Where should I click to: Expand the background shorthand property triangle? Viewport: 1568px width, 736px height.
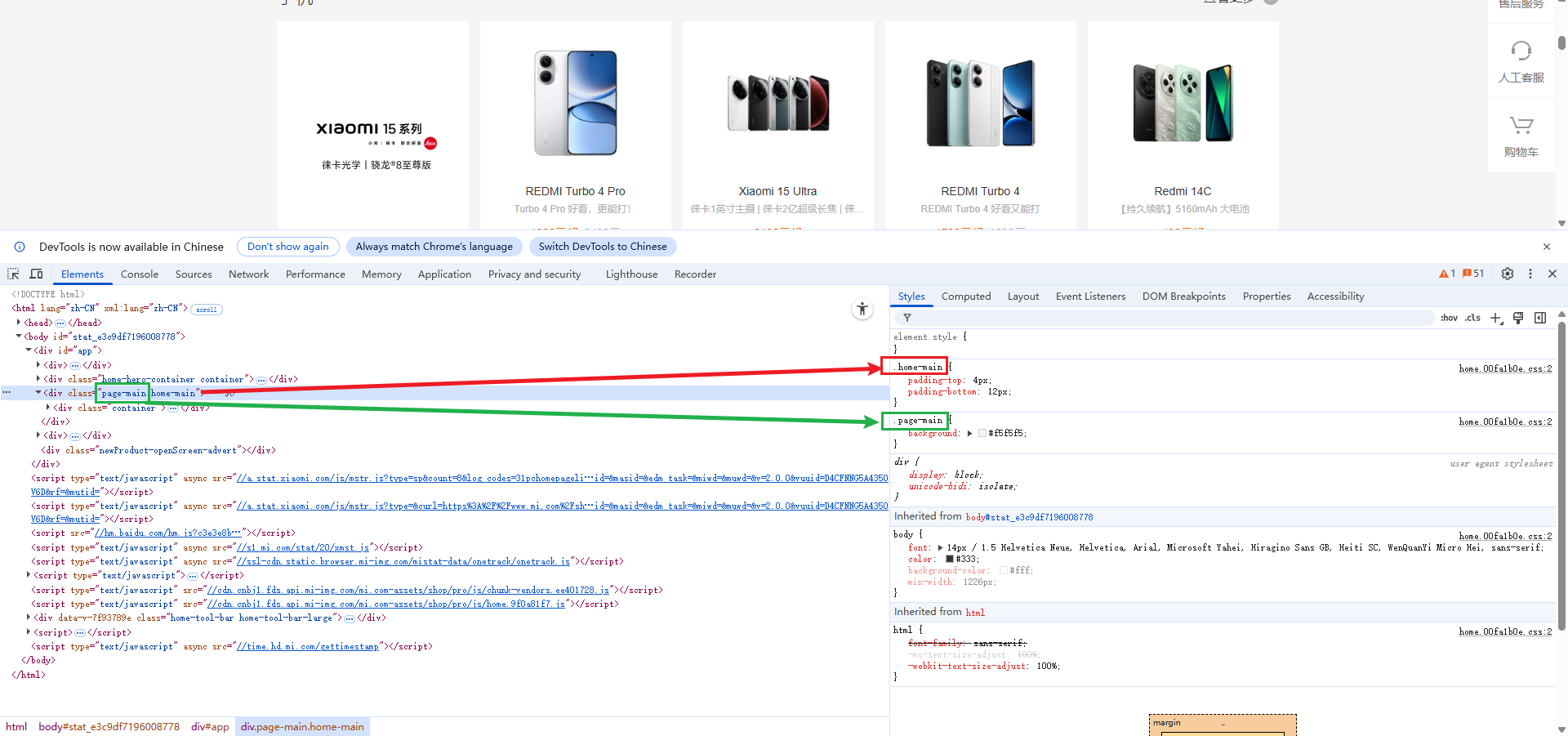pyautogui.click(x=969, y=434)
